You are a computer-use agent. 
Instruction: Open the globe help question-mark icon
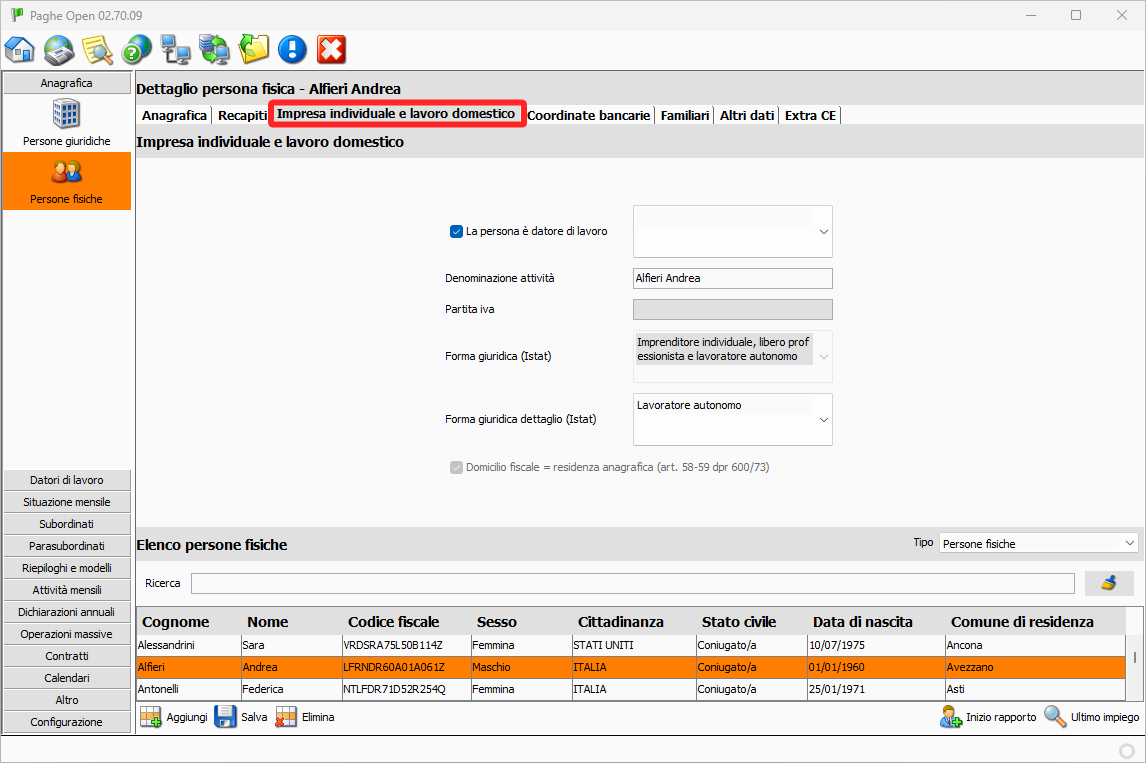point(136,49)
